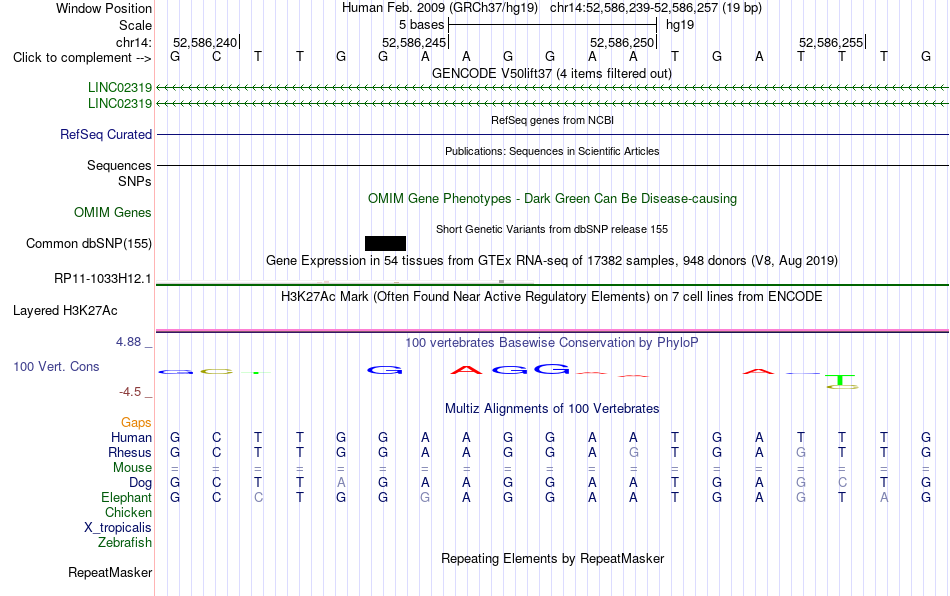Screen dimensions: 950x596
Task: Click the black dbSNP variant block
Action: pyautogui.click(x=385, y=243)
